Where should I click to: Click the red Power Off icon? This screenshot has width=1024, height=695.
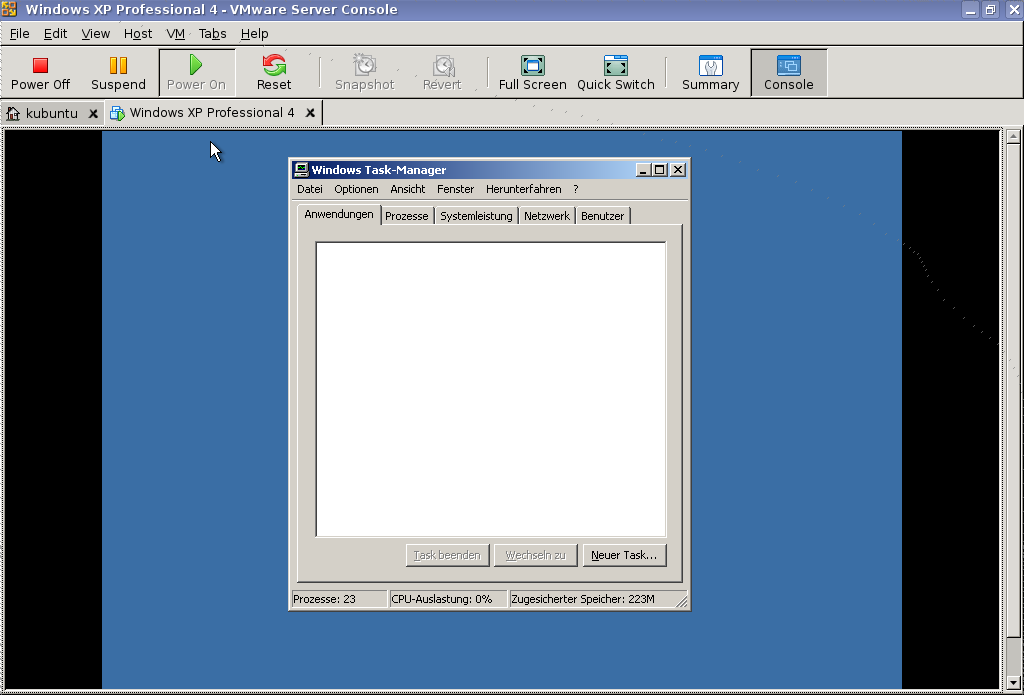click(40, 65)
